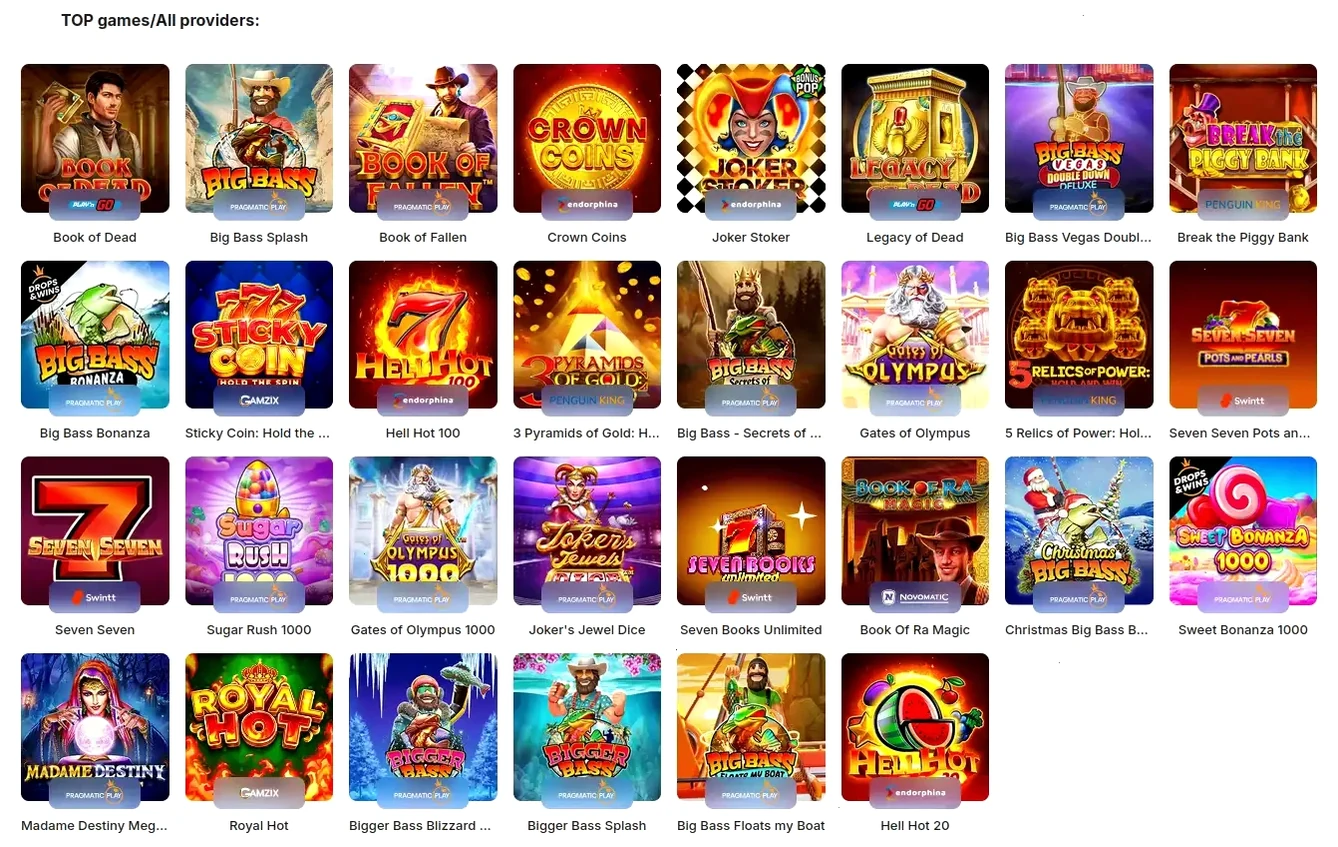The height and width of the screenshot is (847, 1338).
Task: Launch the Royal Hot game
Action: click(259, 727)
